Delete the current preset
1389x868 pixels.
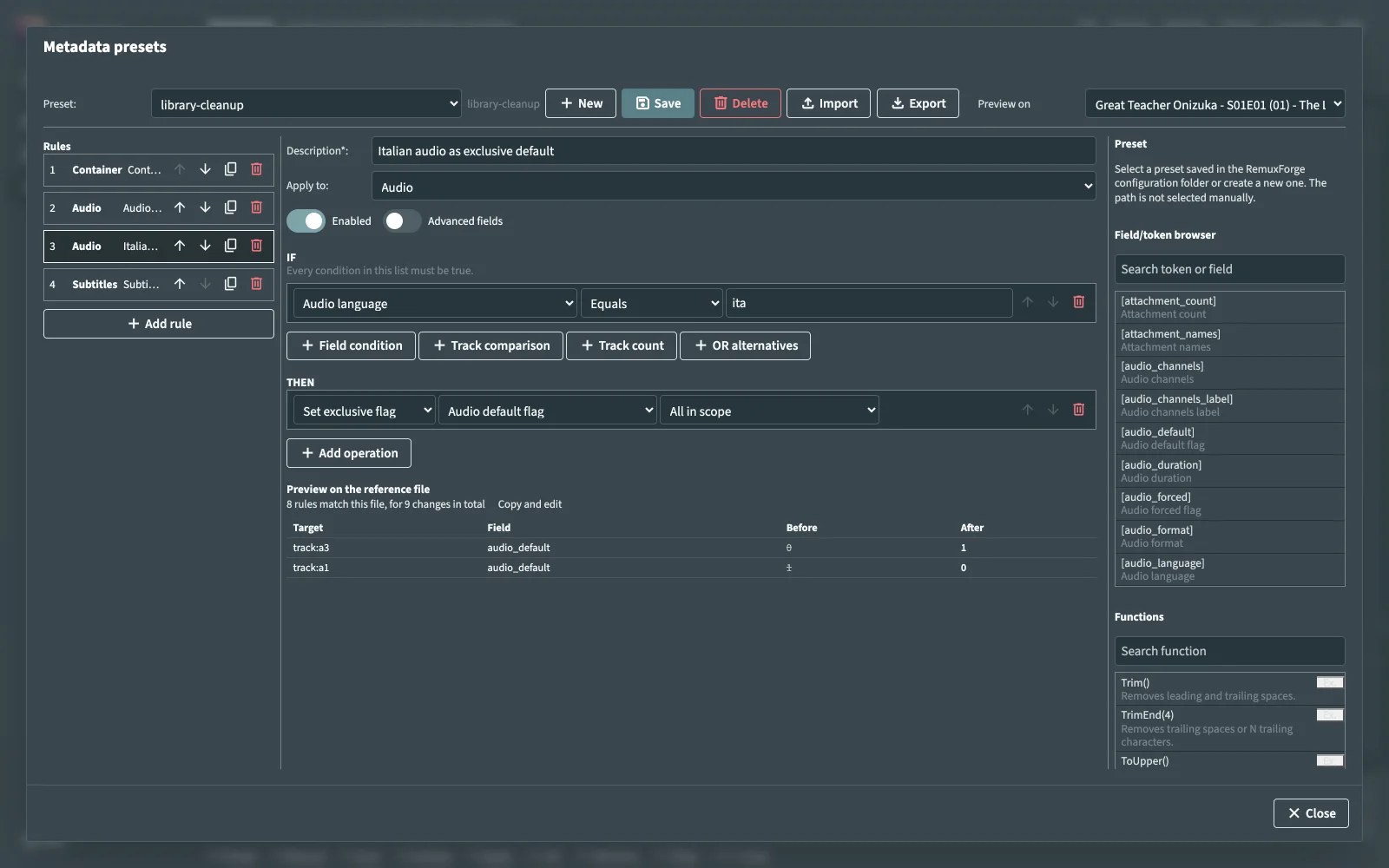click(741, 103)
